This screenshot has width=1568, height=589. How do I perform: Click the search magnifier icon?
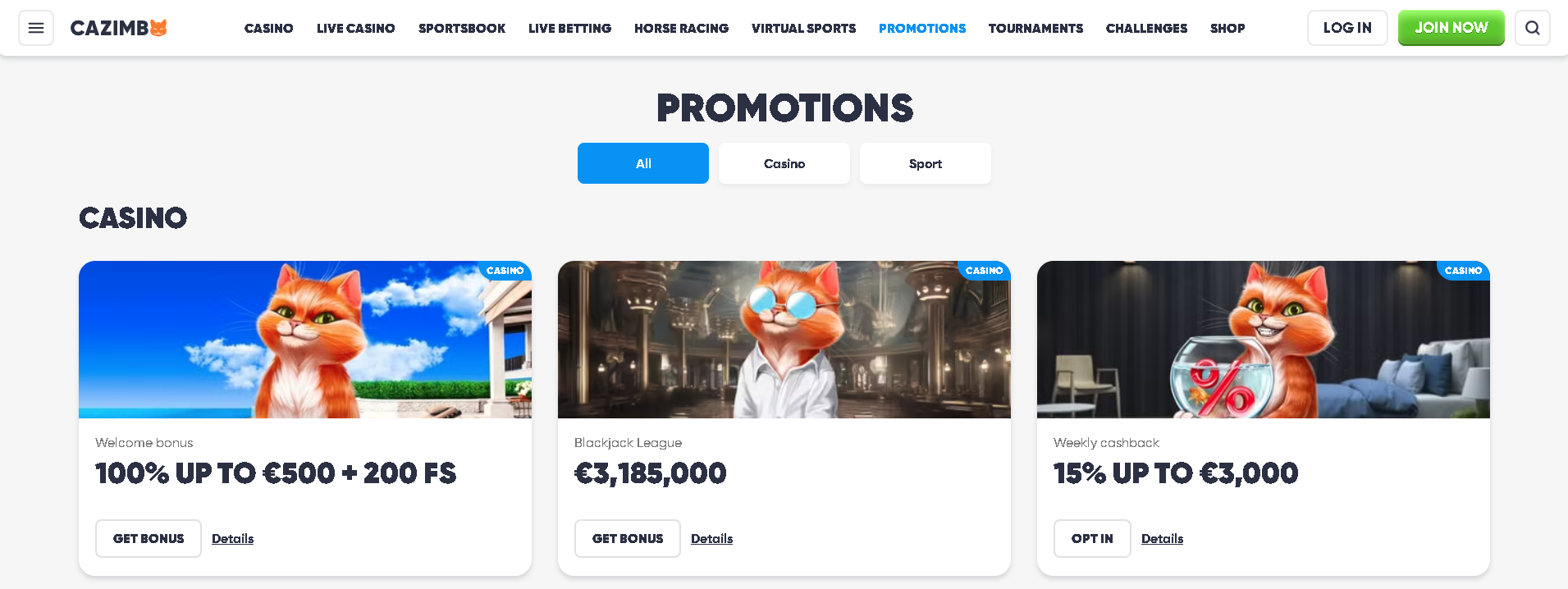[1532, 28]
